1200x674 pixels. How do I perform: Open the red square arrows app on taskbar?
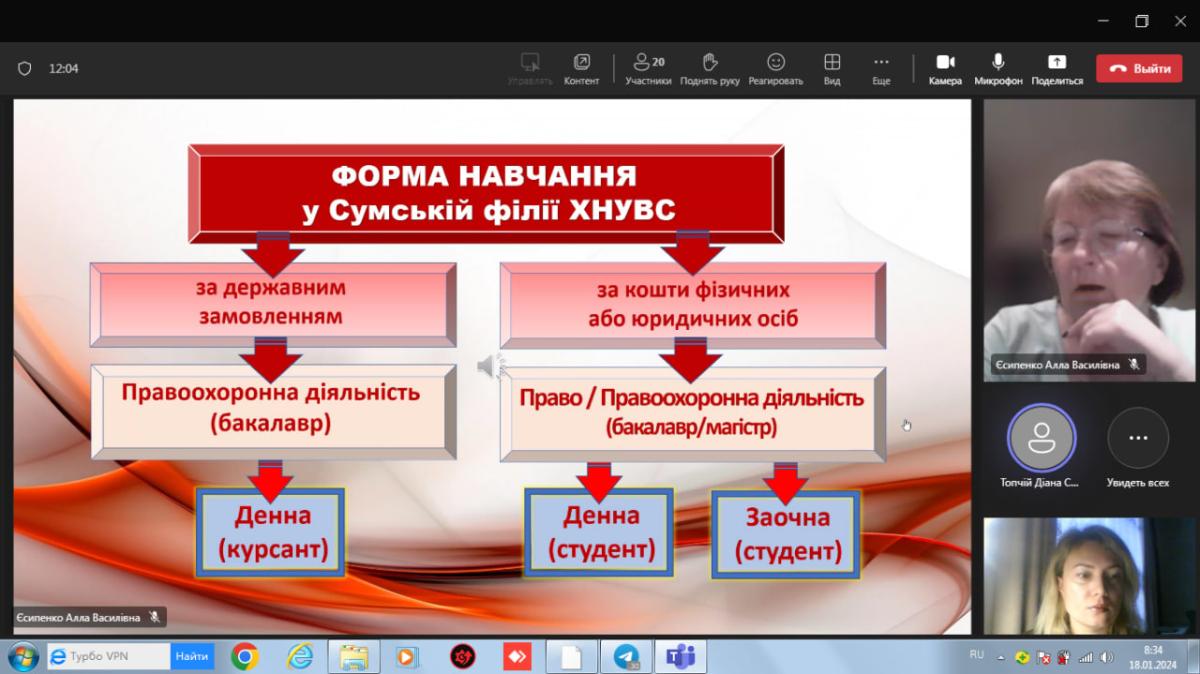tap(517, 656)
